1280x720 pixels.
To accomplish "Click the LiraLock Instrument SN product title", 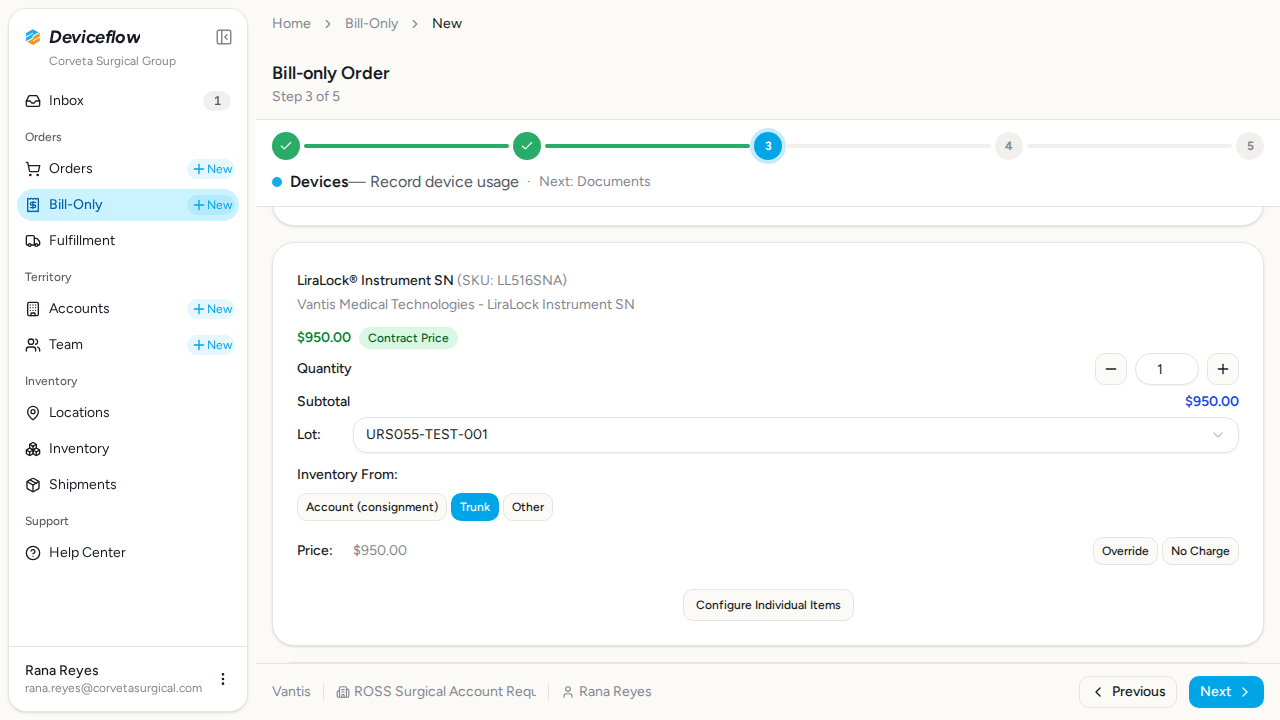I will (x=375, y=280).
